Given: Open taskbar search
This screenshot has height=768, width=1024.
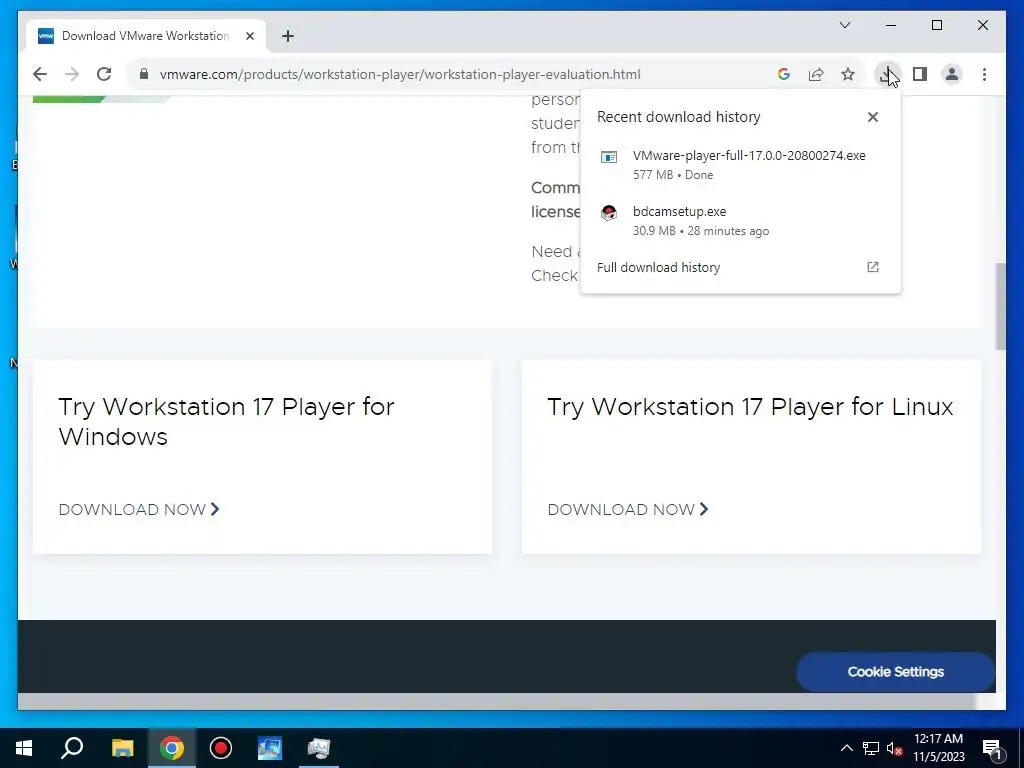Looking at the screenshot, I should point(72,748).
